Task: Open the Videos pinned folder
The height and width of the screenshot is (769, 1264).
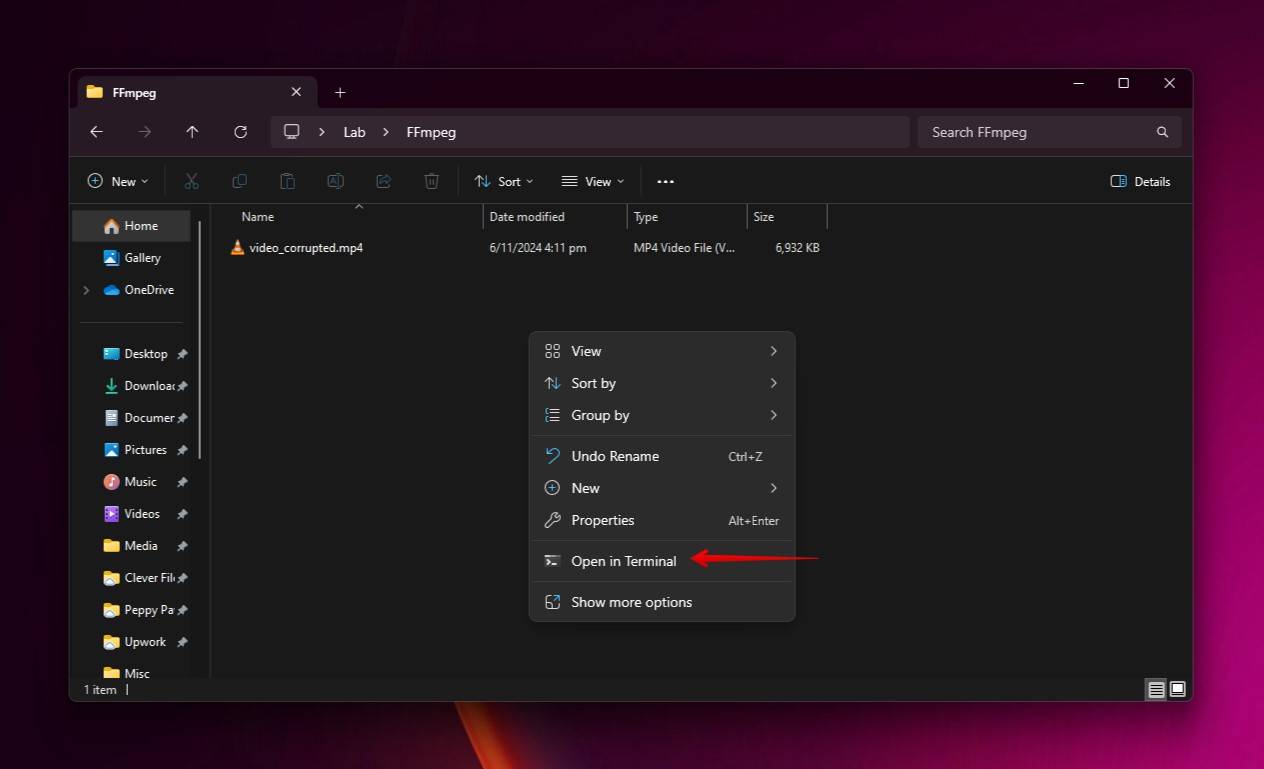Action: (132, 514)
